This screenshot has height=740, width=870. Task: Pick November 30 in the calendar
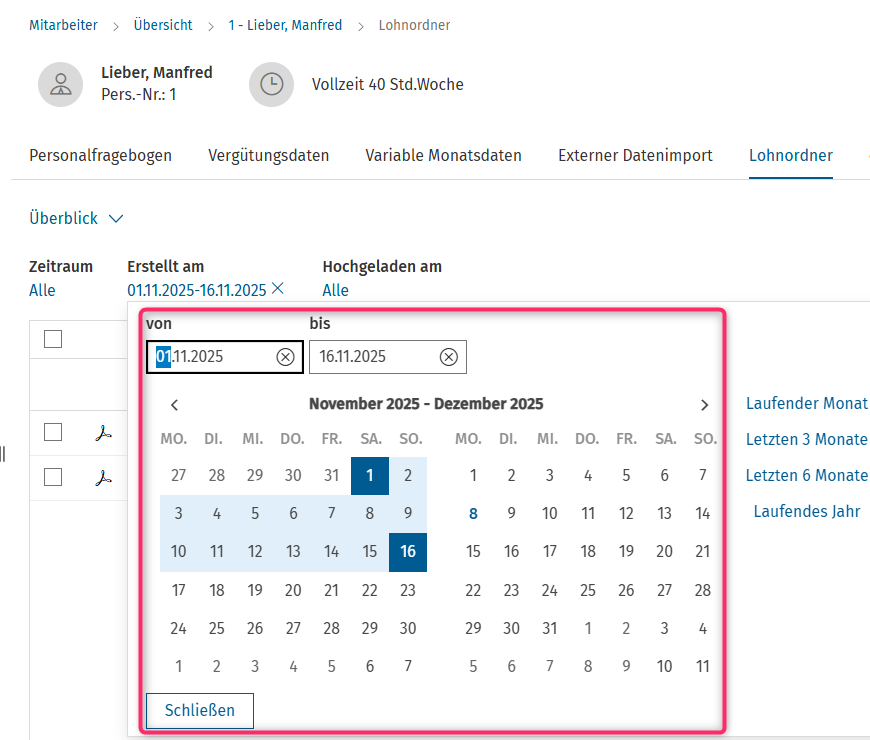click(408, 629)
